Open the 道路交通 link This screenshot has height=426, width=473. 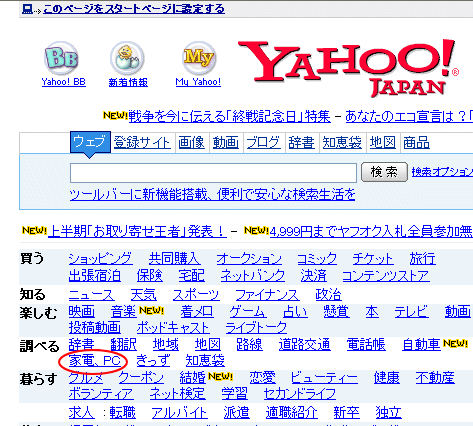(305, 345)
